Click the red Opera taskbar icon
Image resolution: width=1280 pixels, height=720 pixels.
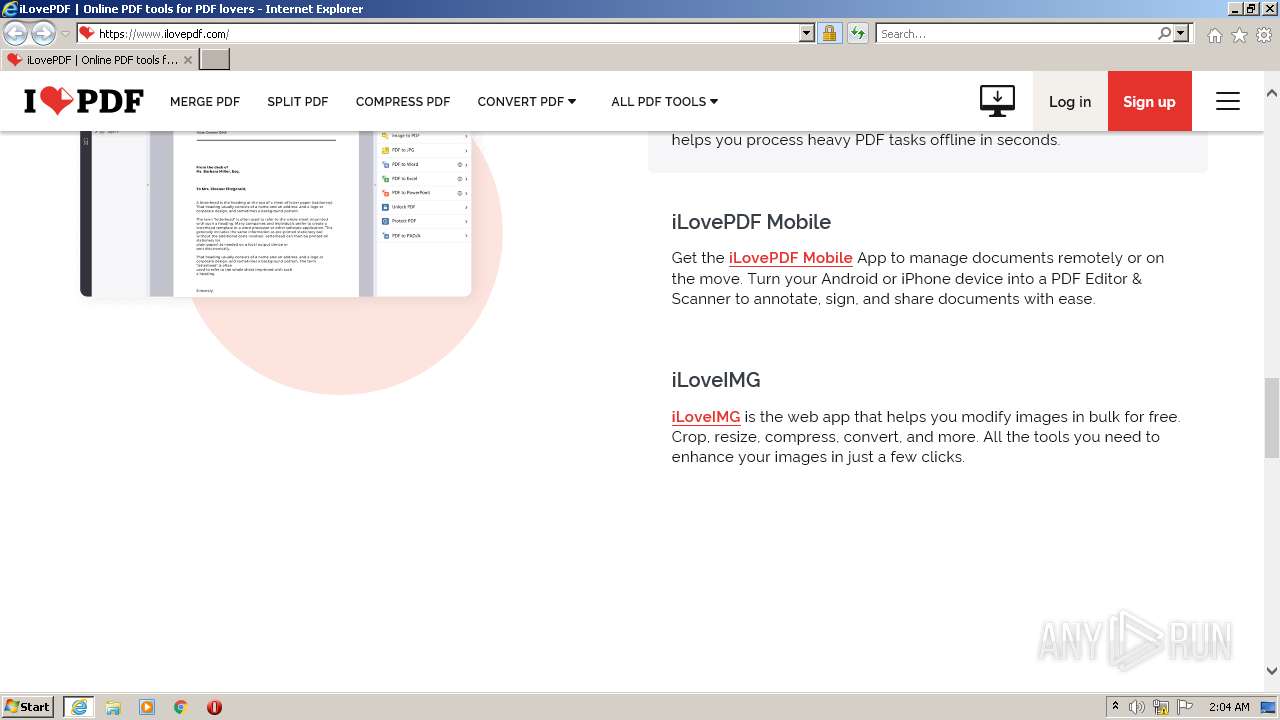214,707
